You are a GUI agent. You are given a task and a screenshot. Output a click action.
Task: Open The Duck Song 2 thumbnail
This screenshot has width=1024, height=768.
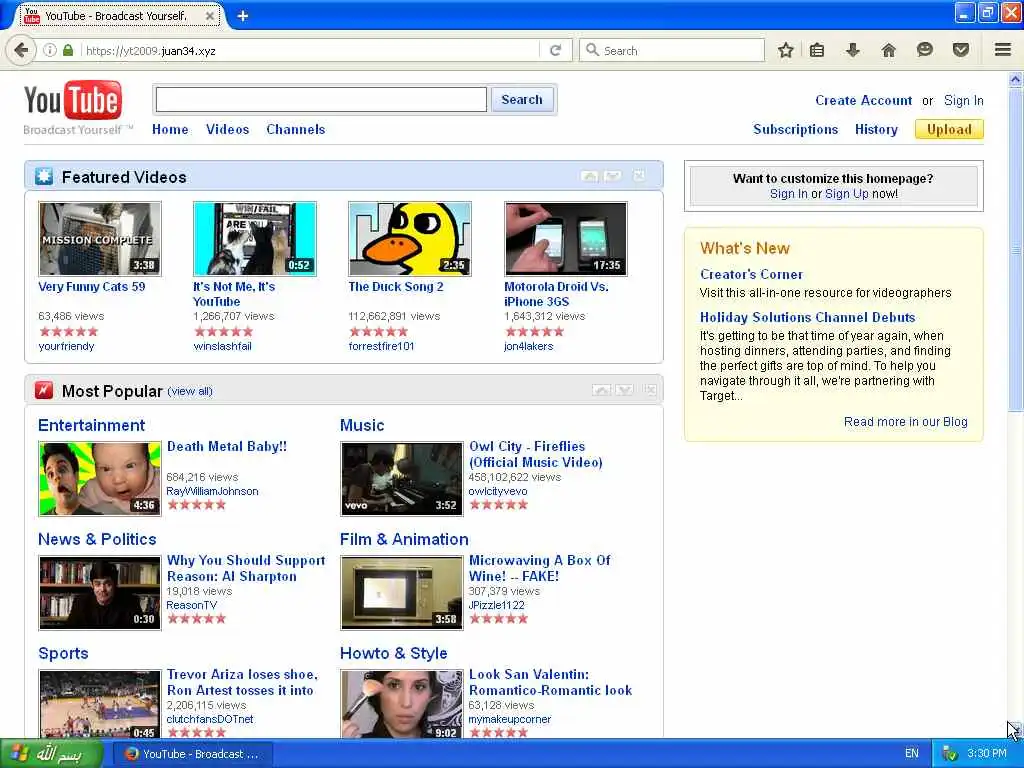point(409,238)
